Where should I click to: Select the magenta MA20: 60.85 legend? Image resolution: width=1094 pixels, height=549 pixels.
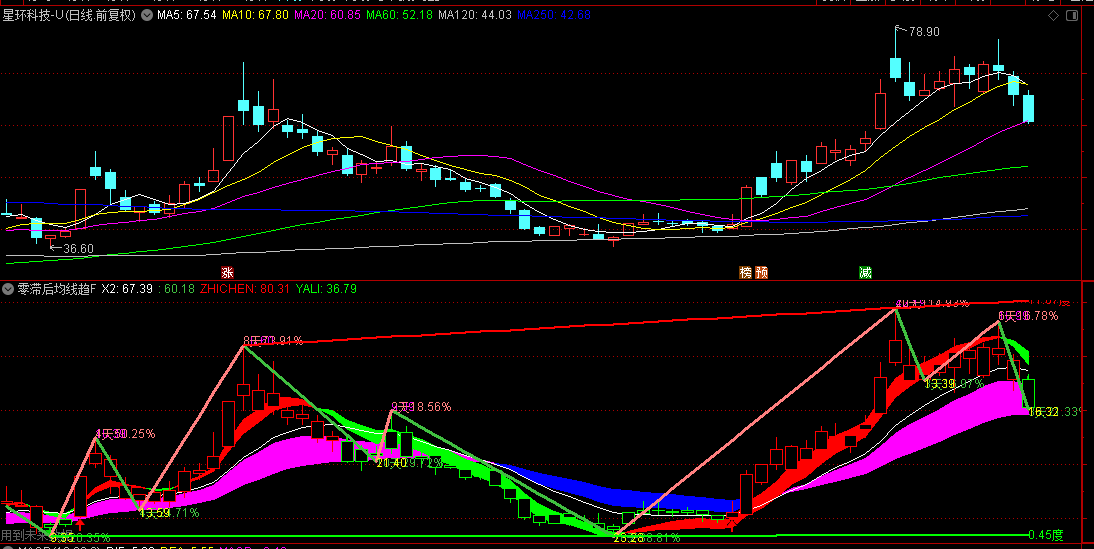pyautogui.click(x=327, y=15)
